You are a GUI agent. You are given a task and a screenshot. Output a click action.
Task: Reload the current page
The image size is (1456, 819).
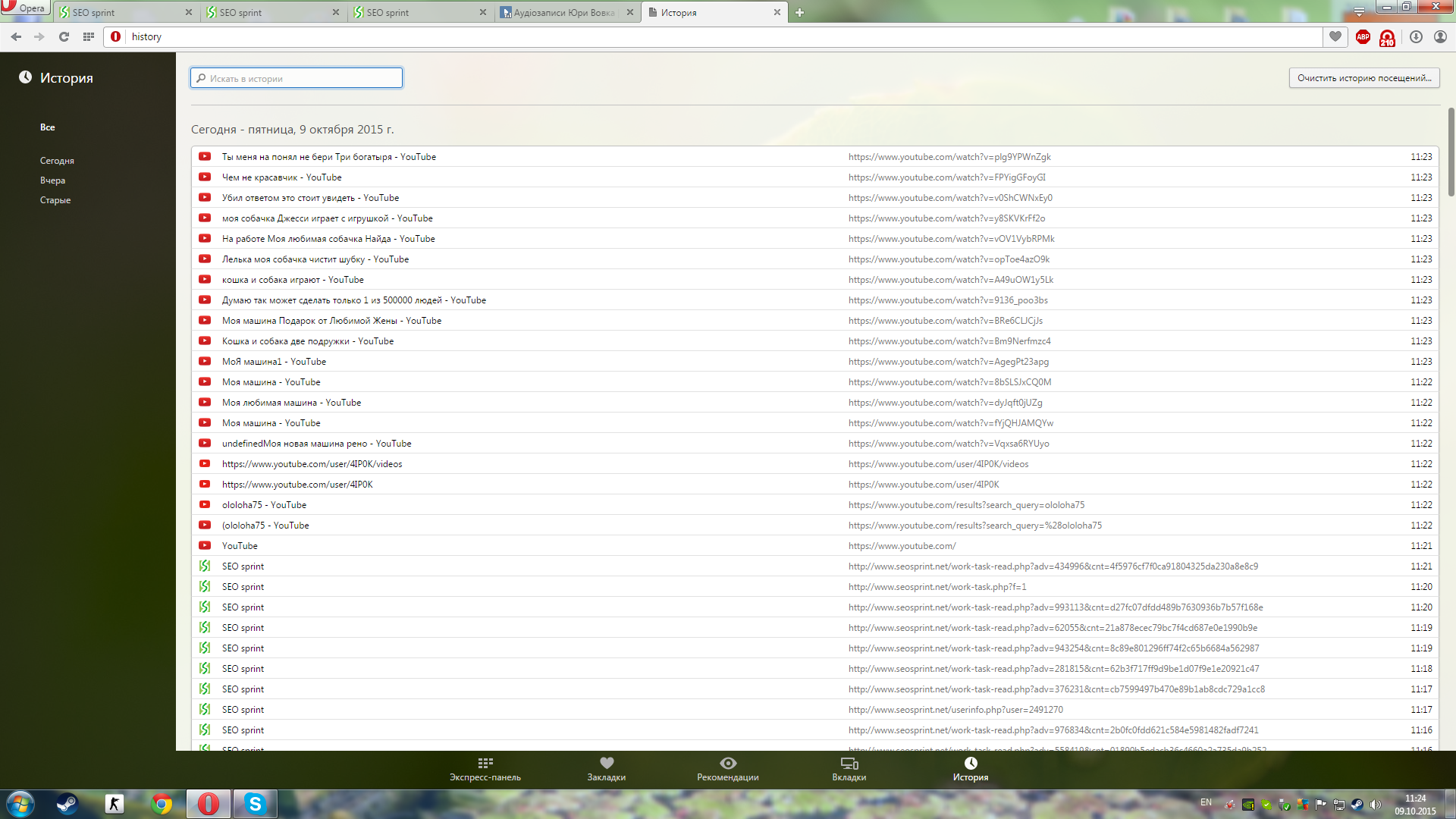tap(64, 36)
